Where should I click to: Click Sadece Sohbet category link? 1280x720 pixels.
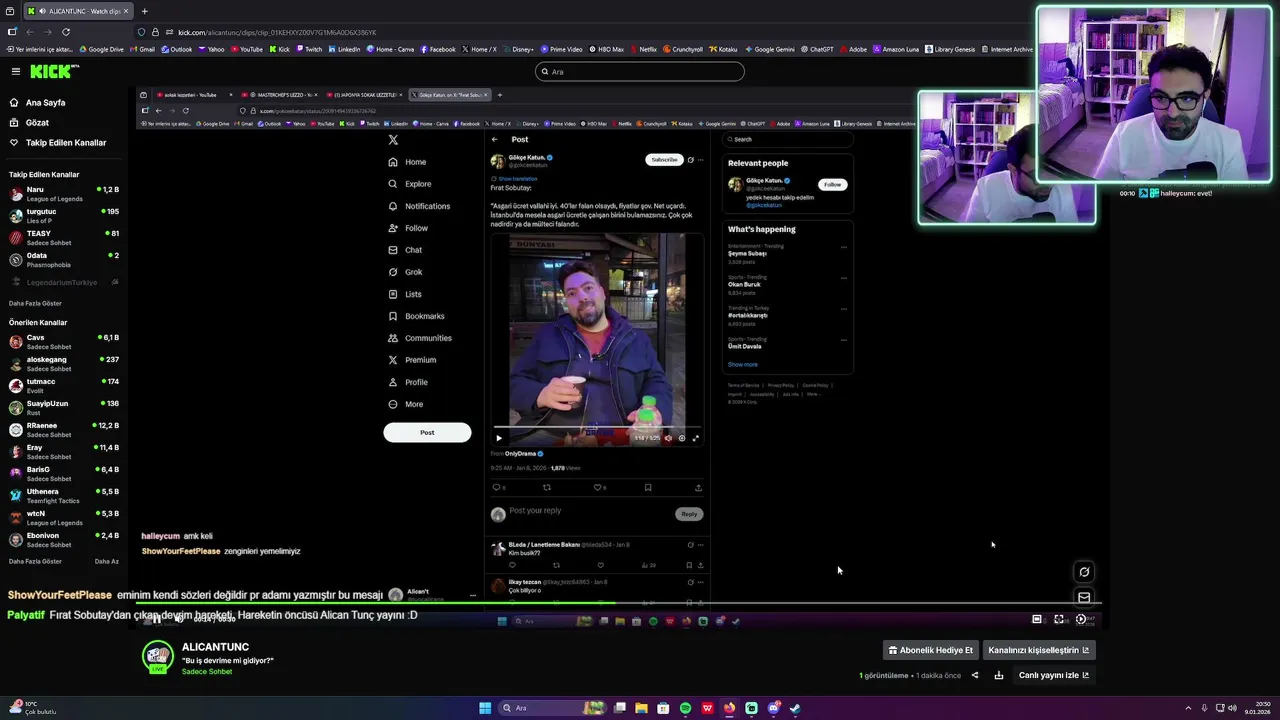[x=207, y=672]
